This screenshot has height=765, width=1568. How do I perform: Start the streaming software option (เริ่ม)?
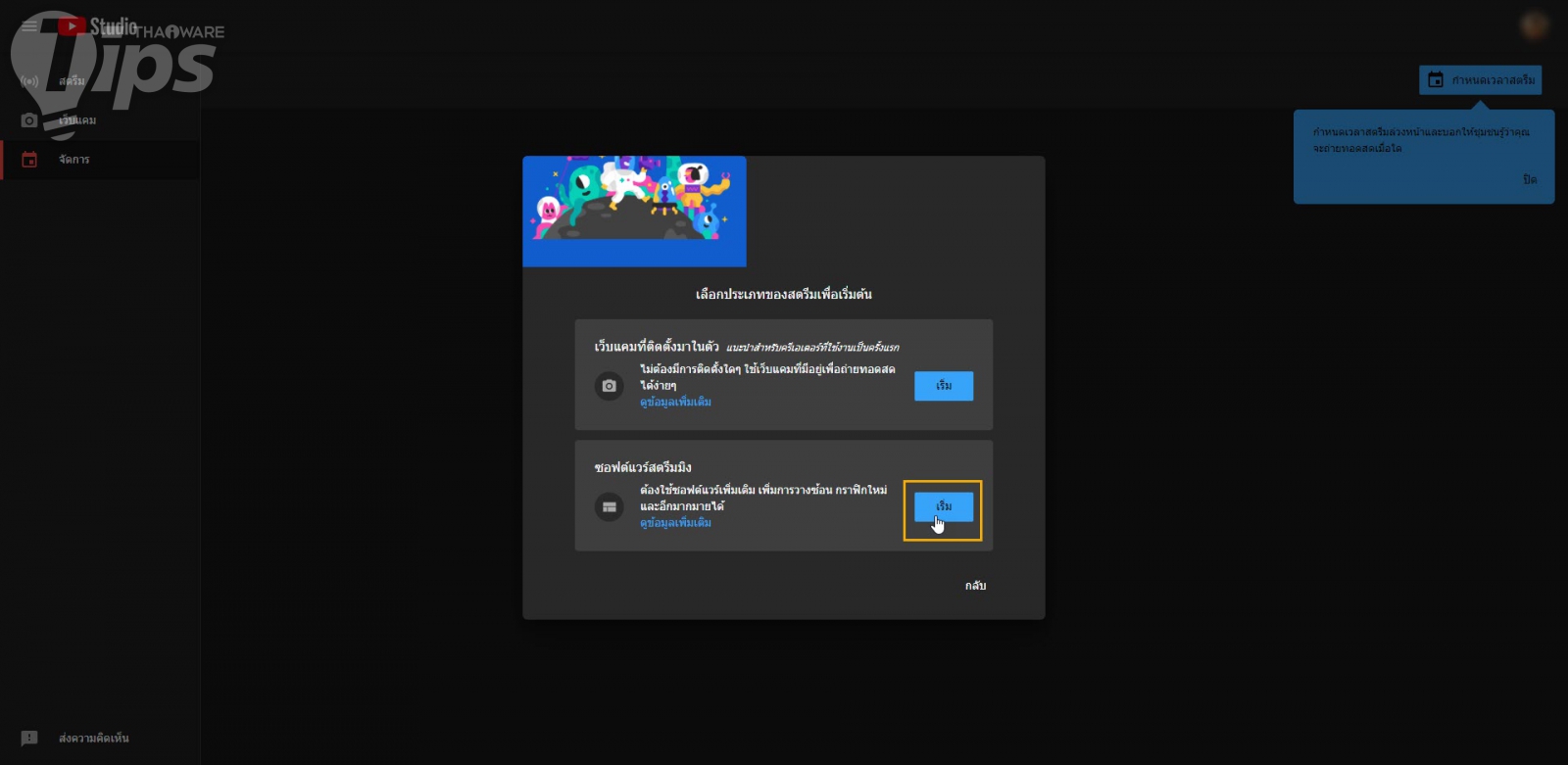point(944,506)
